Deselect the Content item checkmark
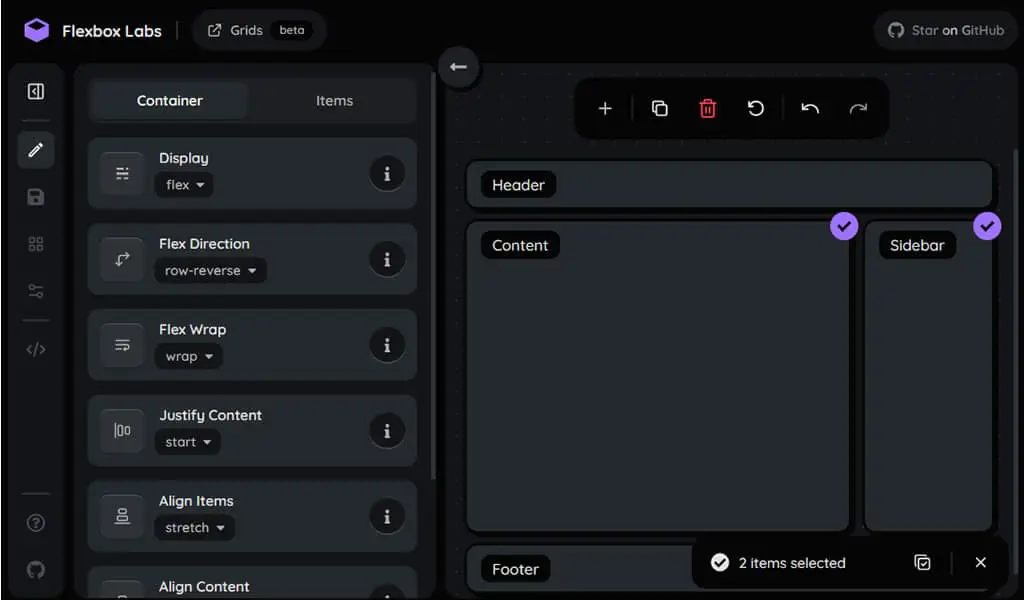This screenshot has height=600, width=1024. [x=844, y=226]
